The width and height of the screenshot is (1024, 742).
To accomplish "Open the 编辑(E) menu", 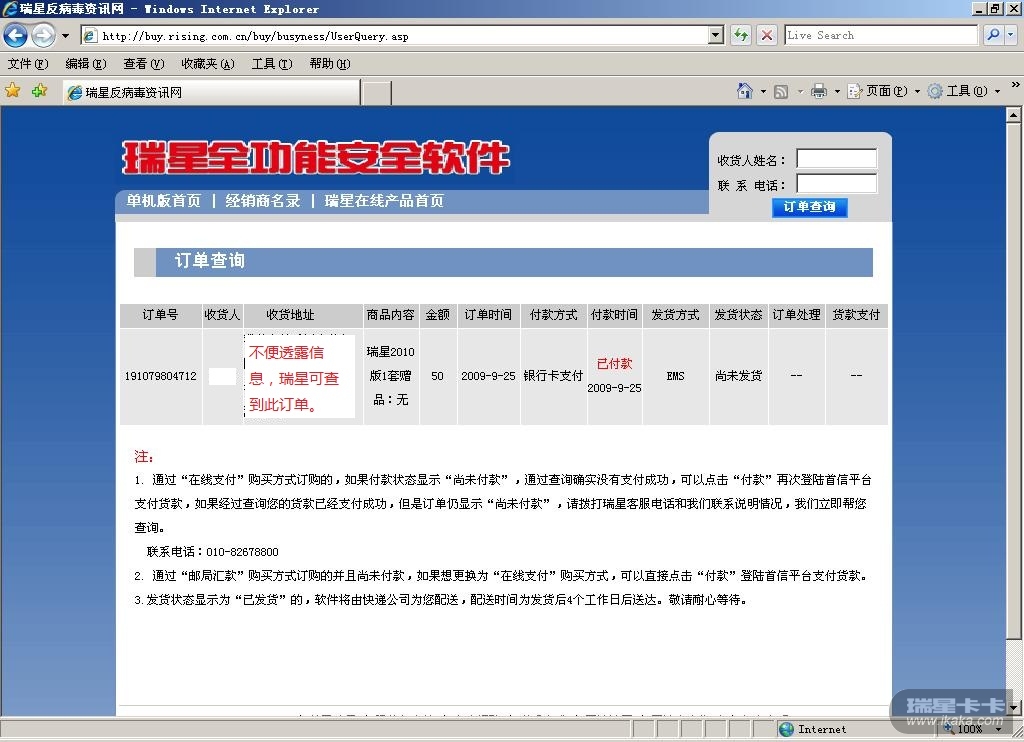I will point(86,63).
